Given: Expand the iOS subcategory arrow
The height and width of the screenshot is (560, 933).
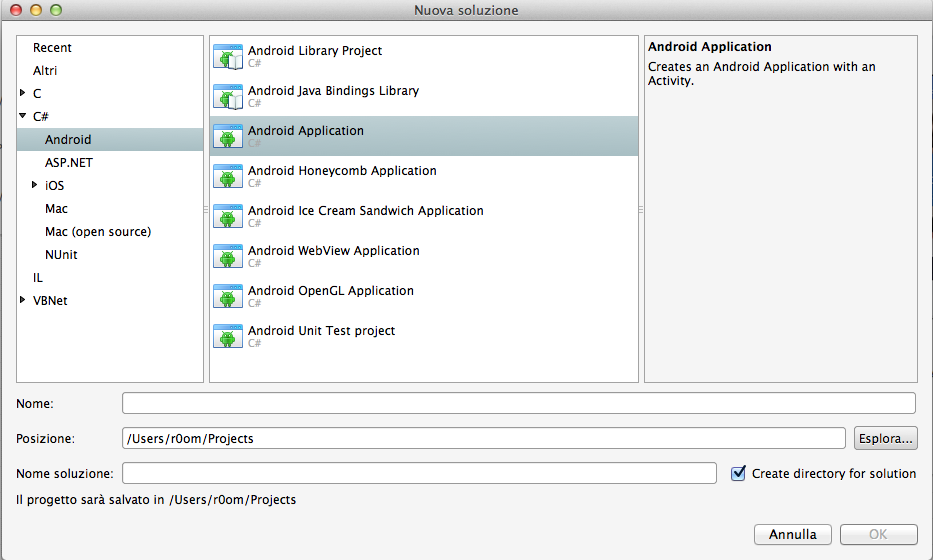Looking at the screenshot, I should [x=35, y=185].
